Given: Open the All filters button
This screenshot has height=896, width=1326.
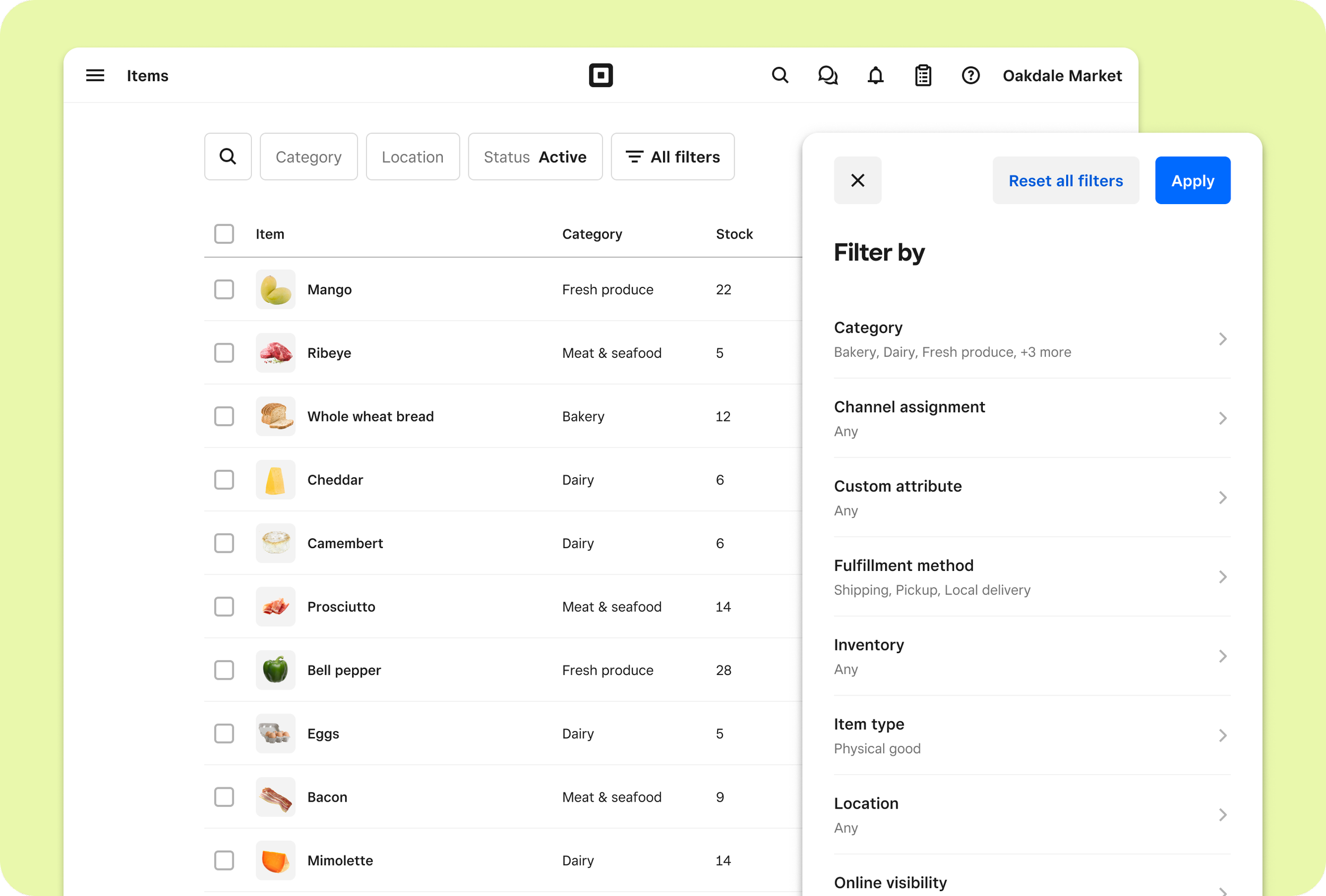Looking at the screenshot, I should coord(672,156).
